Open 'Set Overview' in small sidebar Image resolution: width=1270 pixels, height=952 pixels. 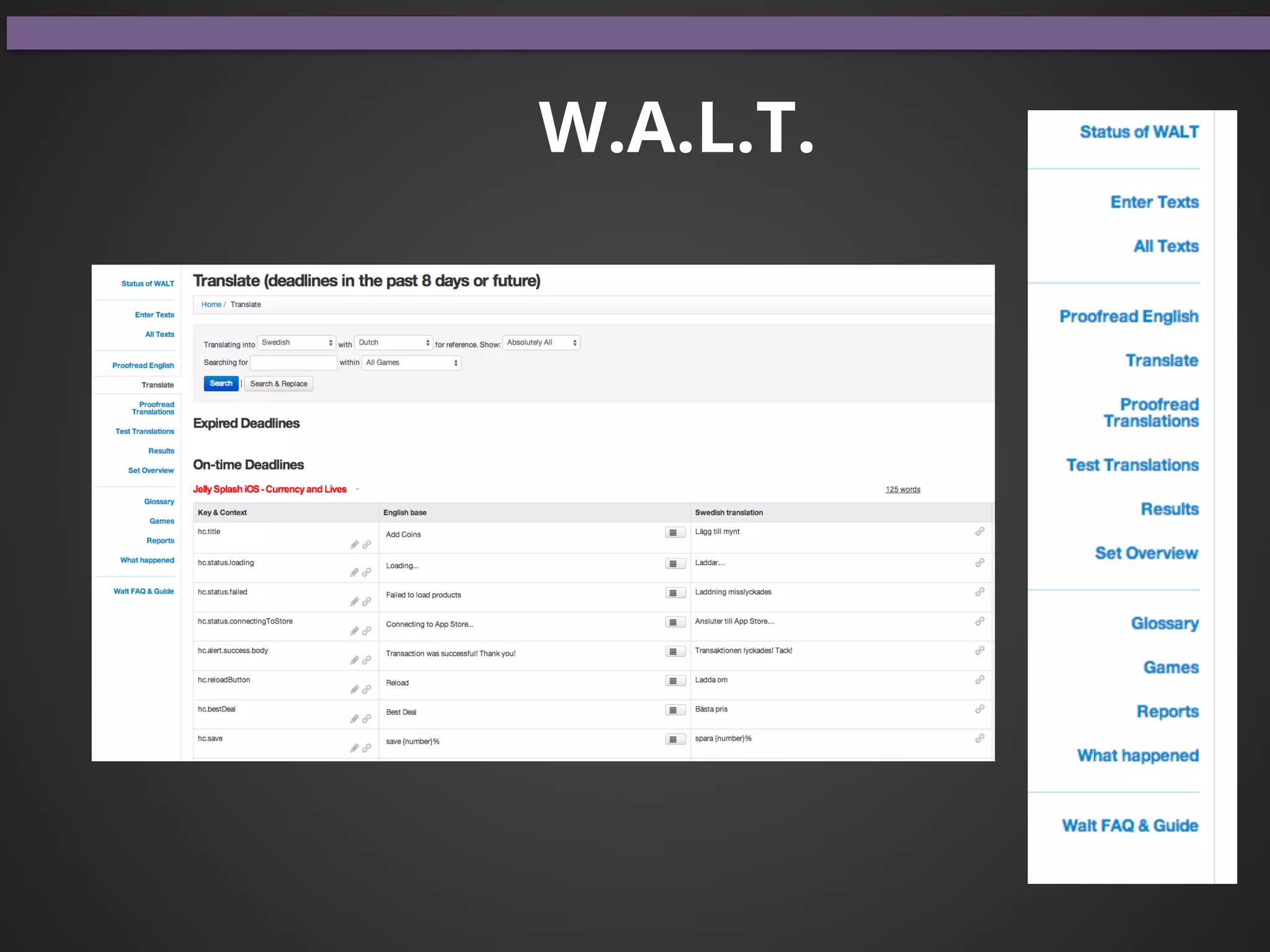coord(151,470)
